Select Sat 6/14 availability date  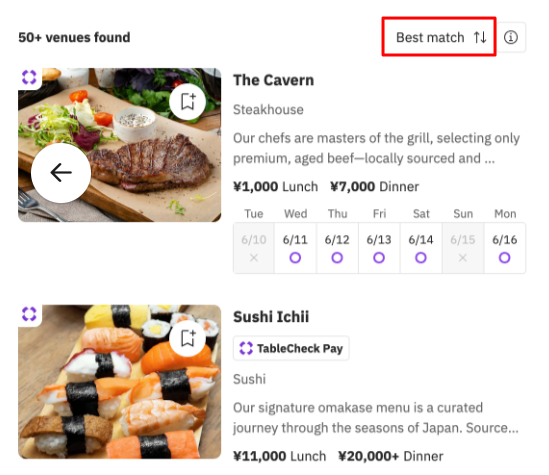(421, 248)
